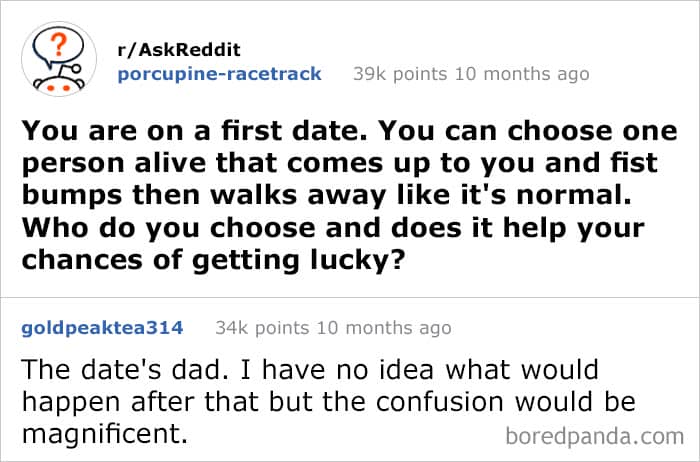
Task: Open porcupine-racetrack's user profile
Action: (x=219, y=74)
